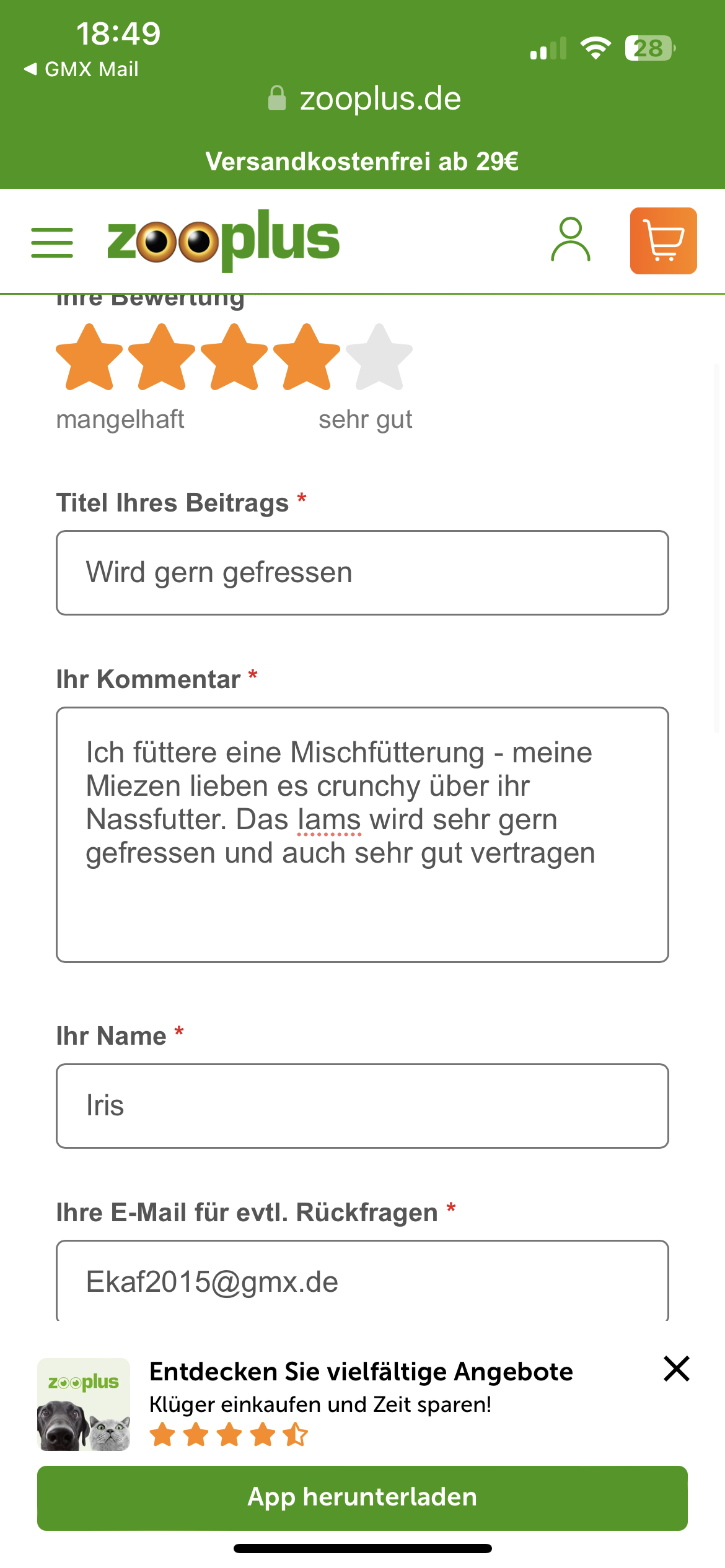Focus the Titel Ihres Beitrags field
This screenshot has width=725, height=1568.
(x=362, y=572)
